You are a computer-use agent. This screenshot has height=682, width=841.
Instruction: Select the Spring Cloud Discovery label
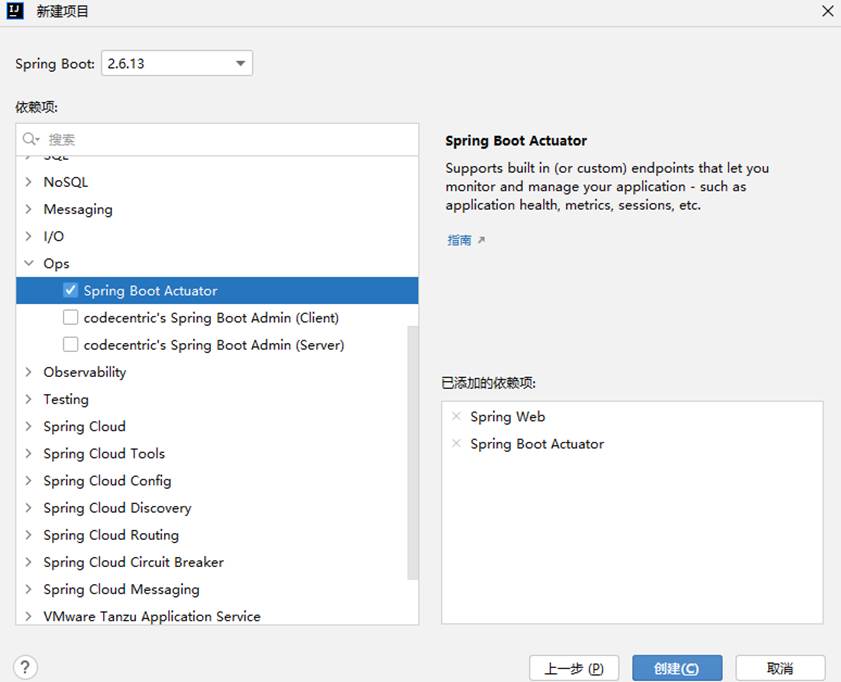(x=117, y=508)
